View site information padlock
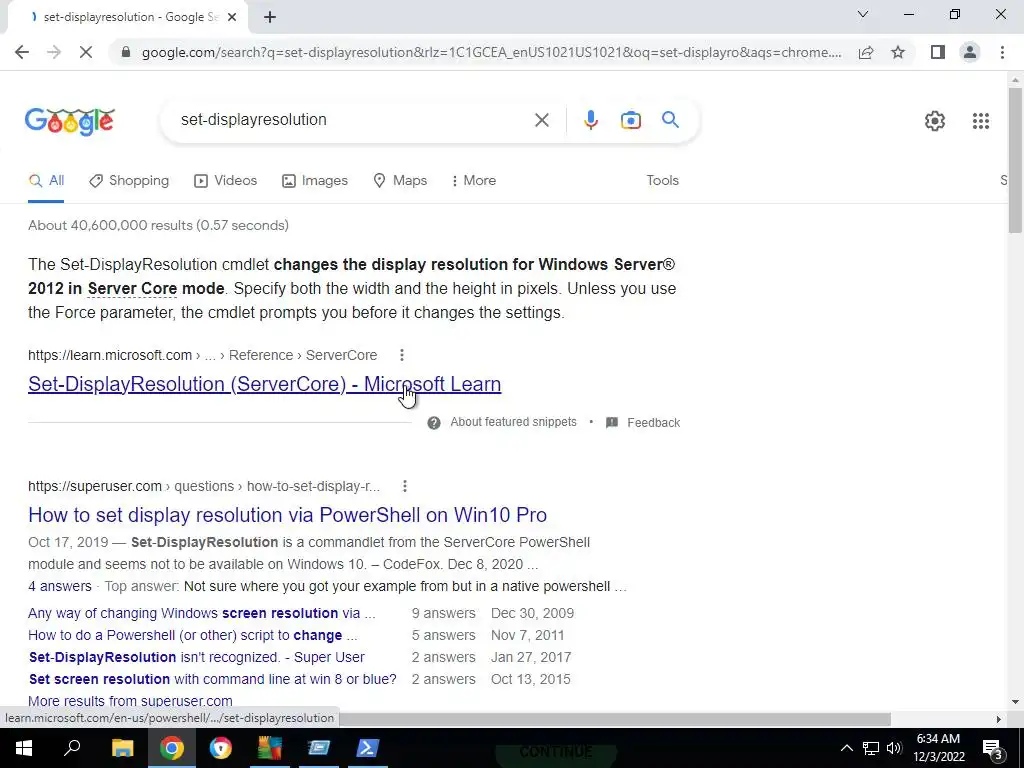The width and height of the screenshot is (1024, 768). [126, 52]
